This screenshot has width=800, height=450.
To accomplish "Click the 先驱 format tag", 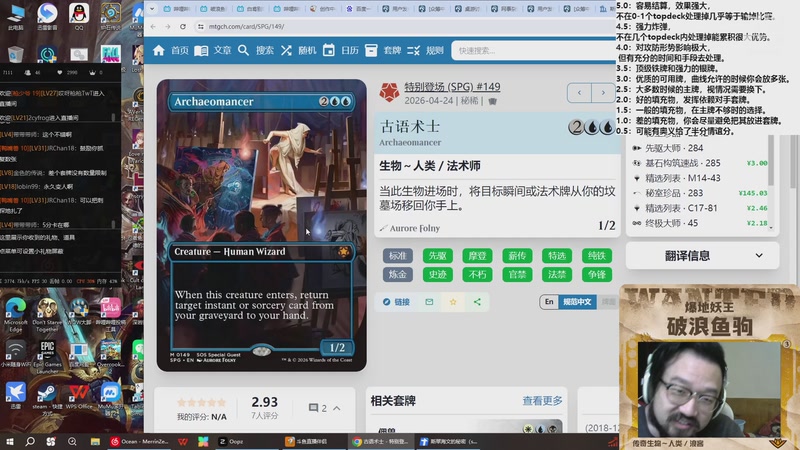I will [438, 256].
